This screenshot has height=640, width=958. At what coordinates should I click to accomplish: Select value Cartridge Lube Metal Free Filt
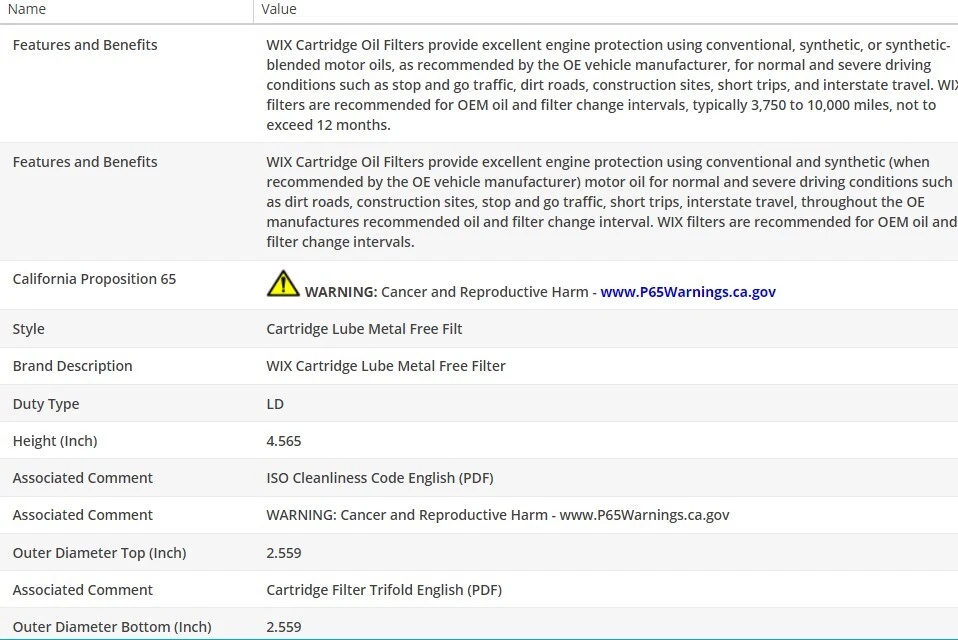coord(364,329)
